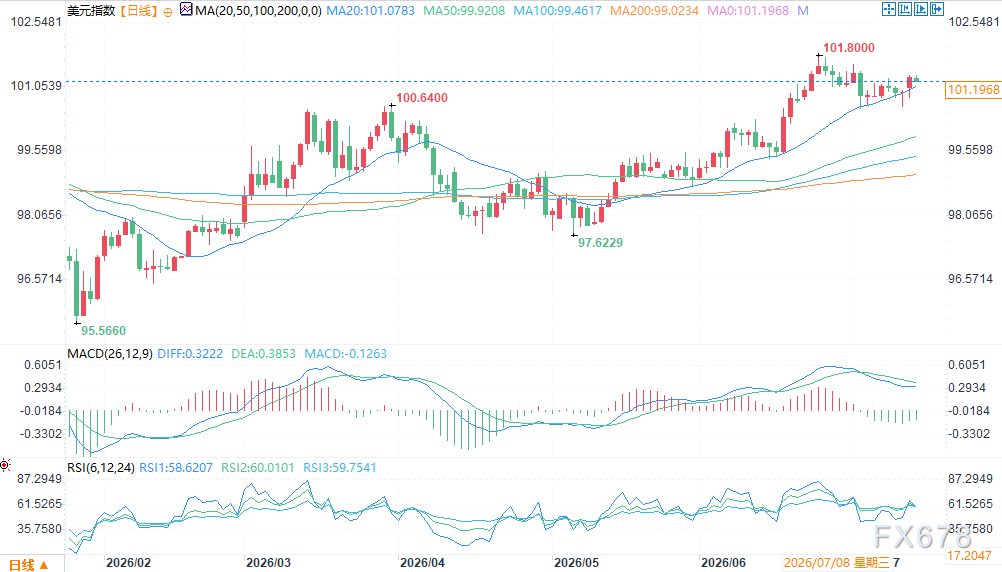The height and width of the screenshot is (572, 1002).
Task: Click the MACD left axis value 0.6051
Action: [43, 365]
